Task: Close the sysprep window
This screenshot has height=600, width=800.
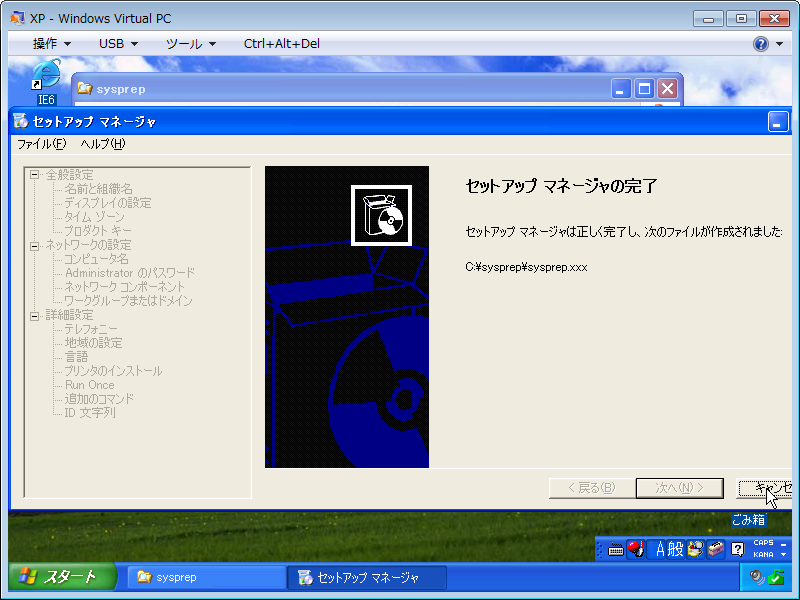Action: point(667,89)
